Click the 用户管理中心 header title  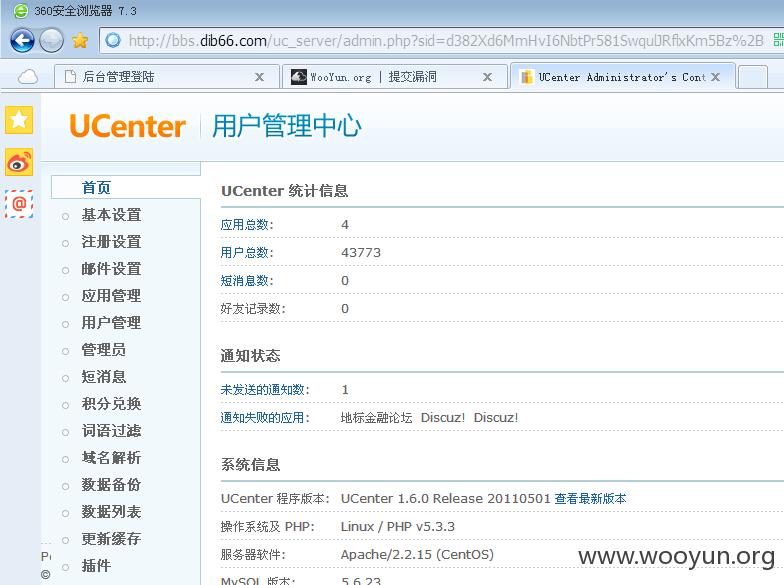click(x=286, y=126)
